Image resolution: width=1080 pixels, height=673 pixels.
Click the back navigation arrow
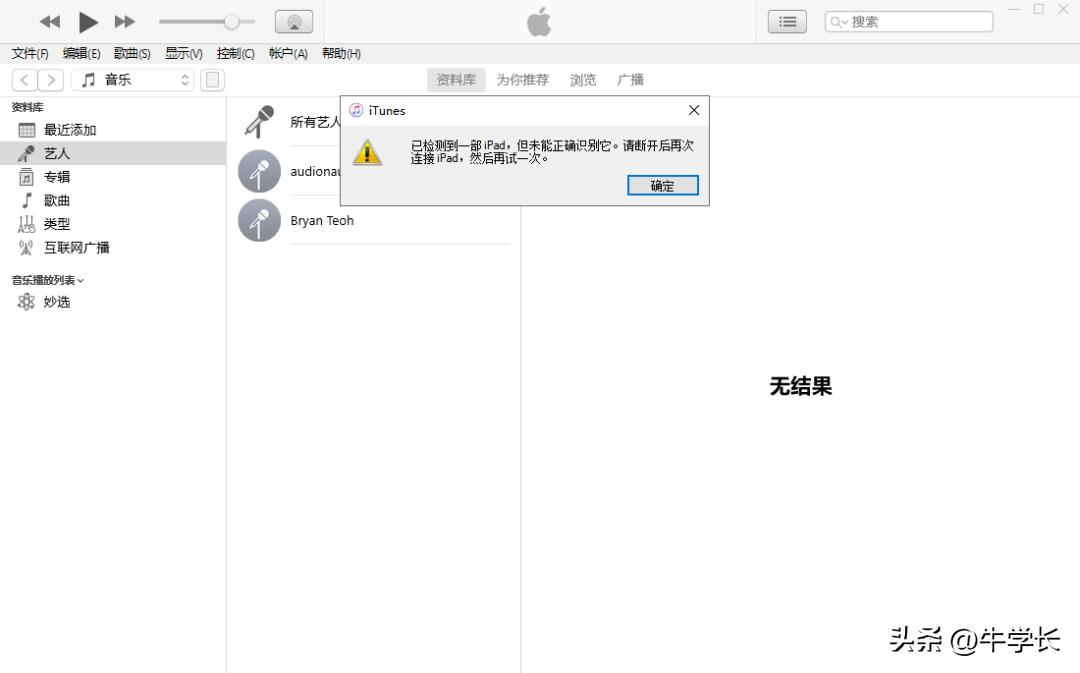(24, 79)
